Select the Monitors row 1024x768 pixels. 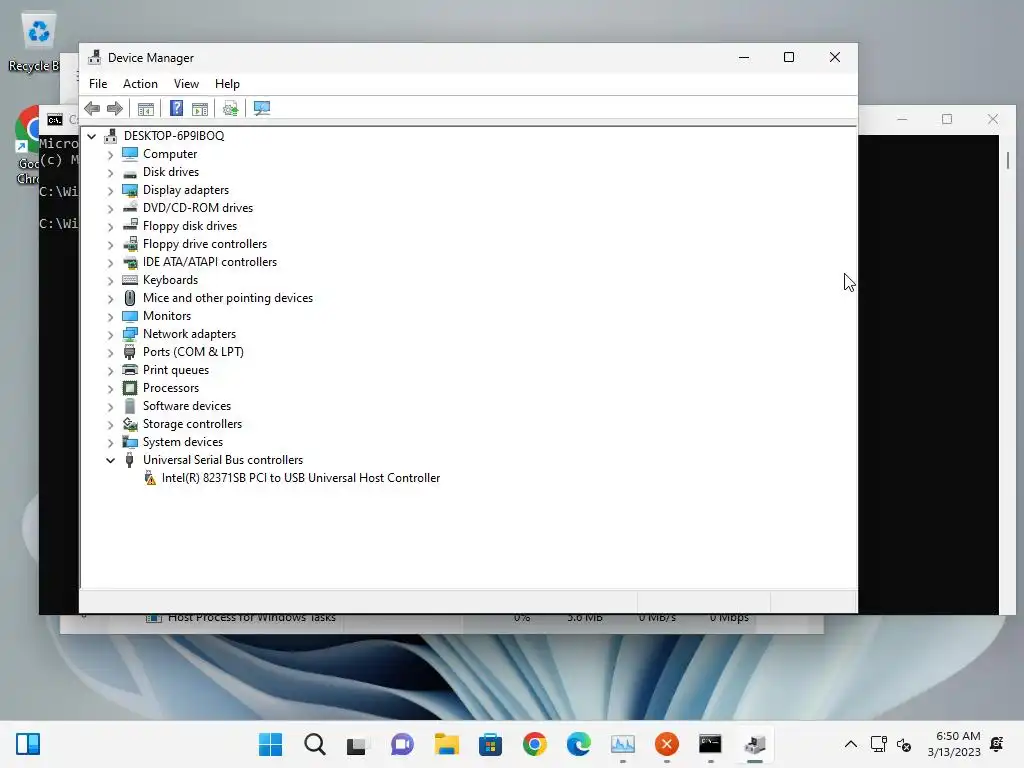coord(167,316)
